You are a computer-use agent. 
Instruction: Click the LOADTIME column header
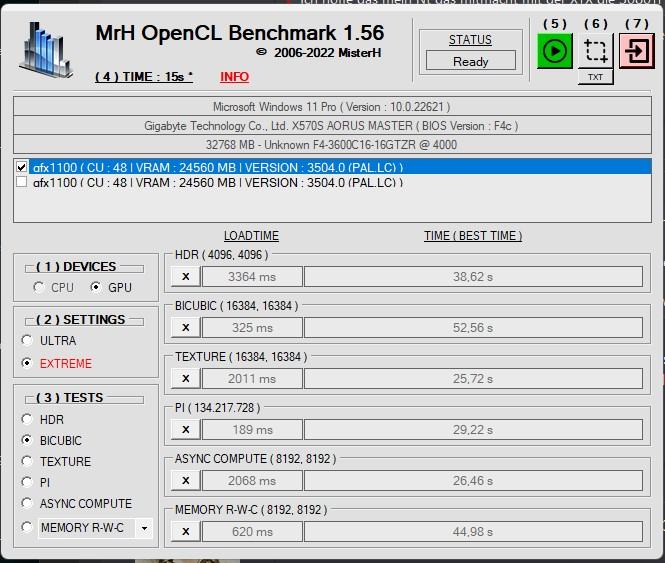(x=251, y=236)
